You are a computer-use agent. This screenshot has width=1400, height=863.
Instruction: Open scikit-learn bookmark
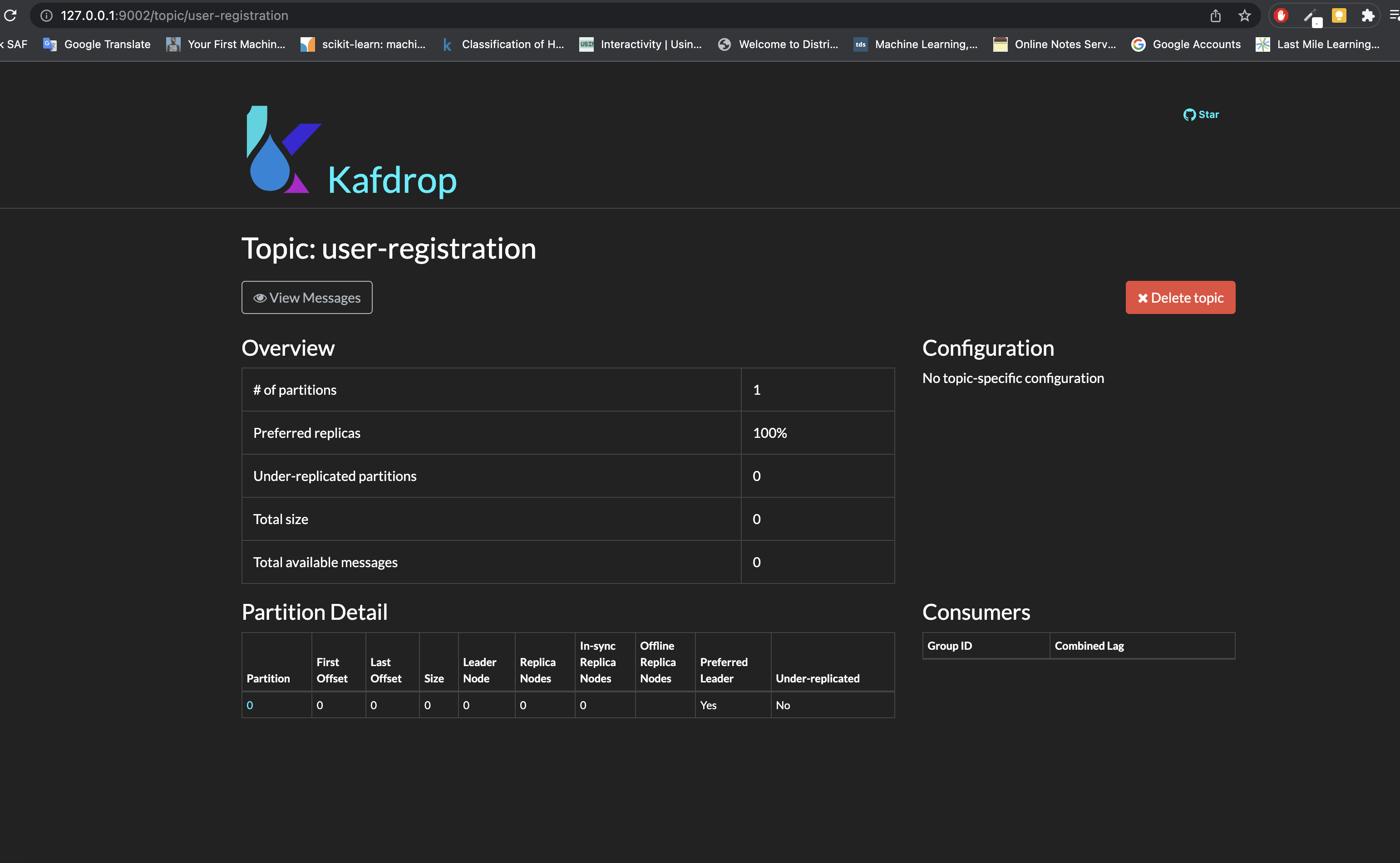[363, 44]
